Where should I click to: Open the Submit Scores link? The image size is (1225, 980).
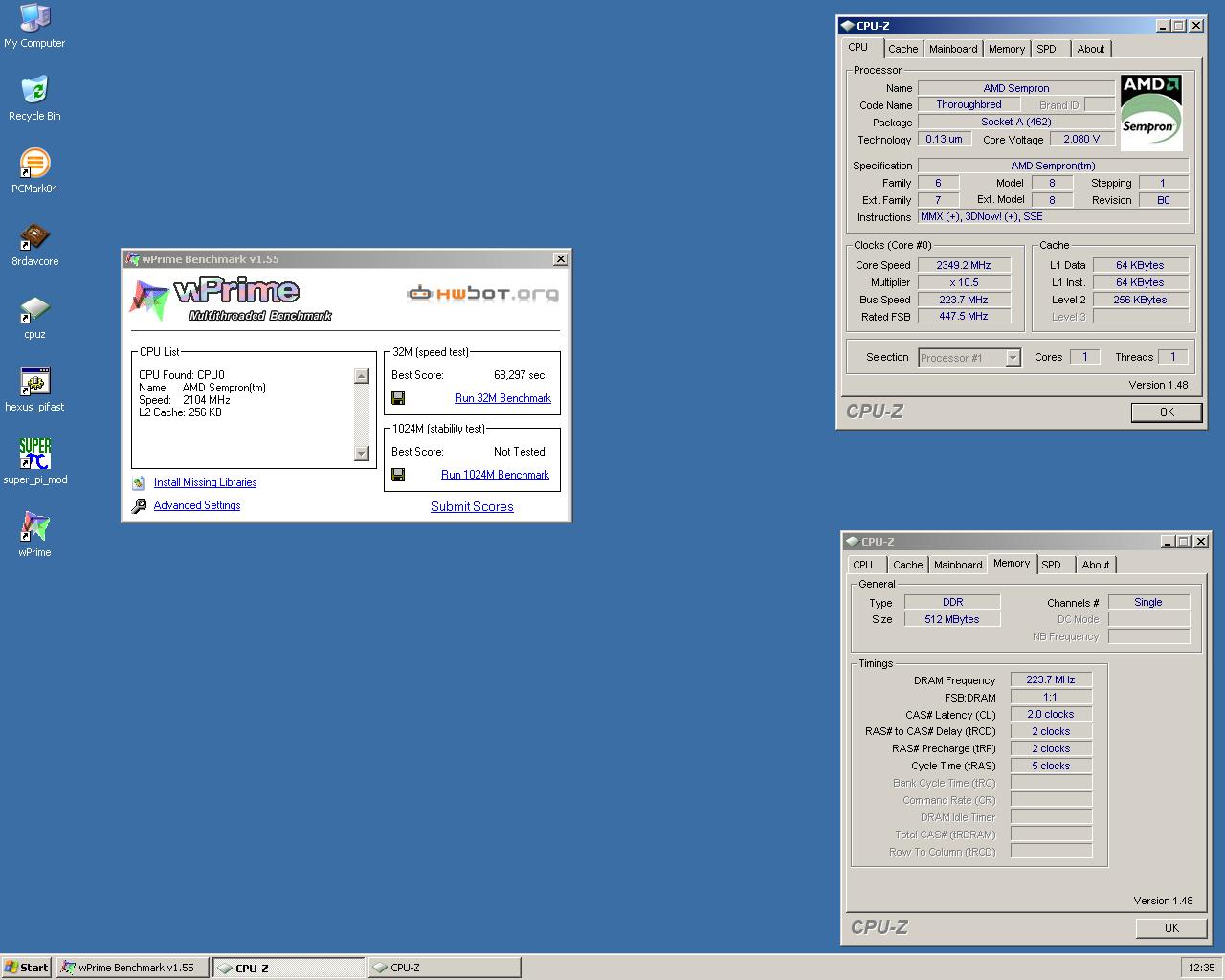click(472, 506)
